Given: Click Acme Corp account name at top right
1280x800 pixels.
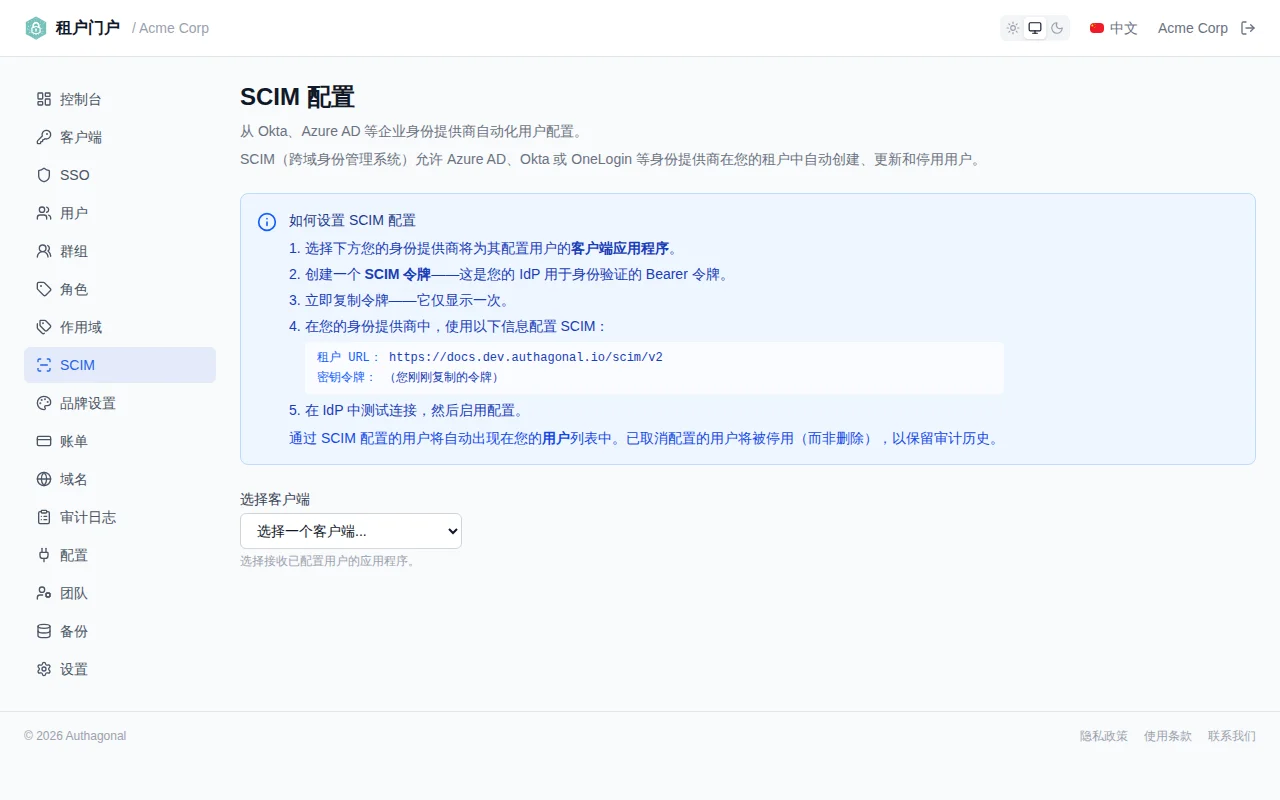Looking at the screenshot, I should click(x=1193, y=28).
